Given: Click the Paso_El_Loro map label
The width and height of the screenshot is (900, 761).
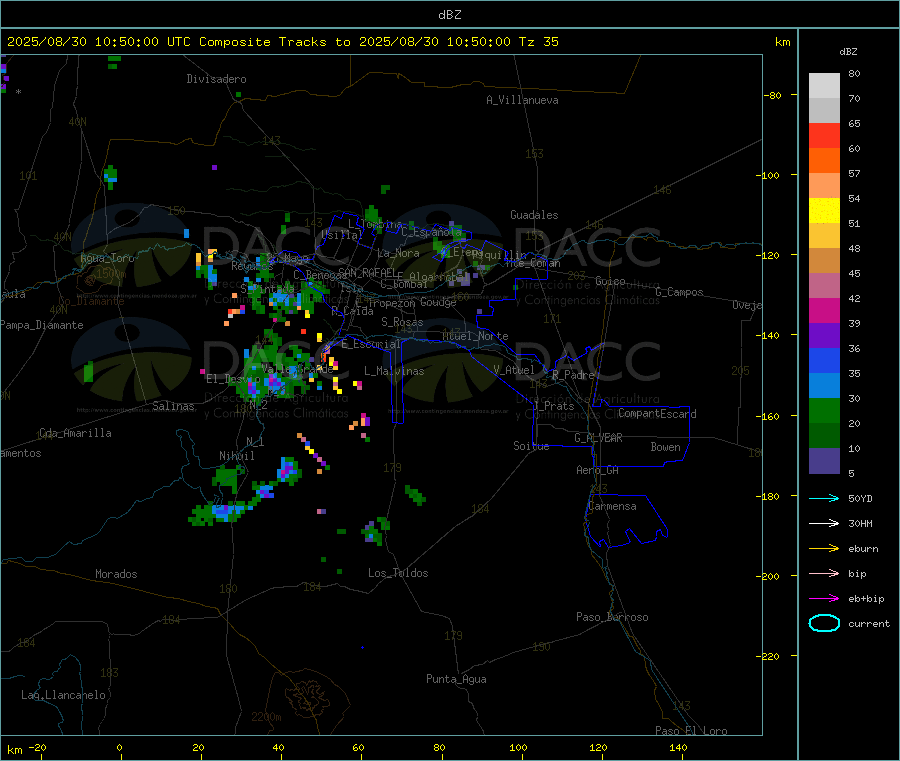Looking at the screenshot, I should (692, 731).
